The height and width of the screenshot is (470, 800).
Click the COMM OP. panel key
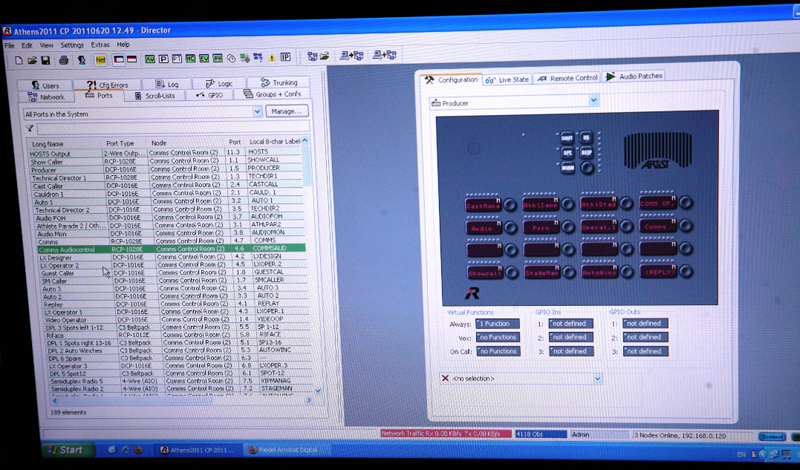pos(658,203)
